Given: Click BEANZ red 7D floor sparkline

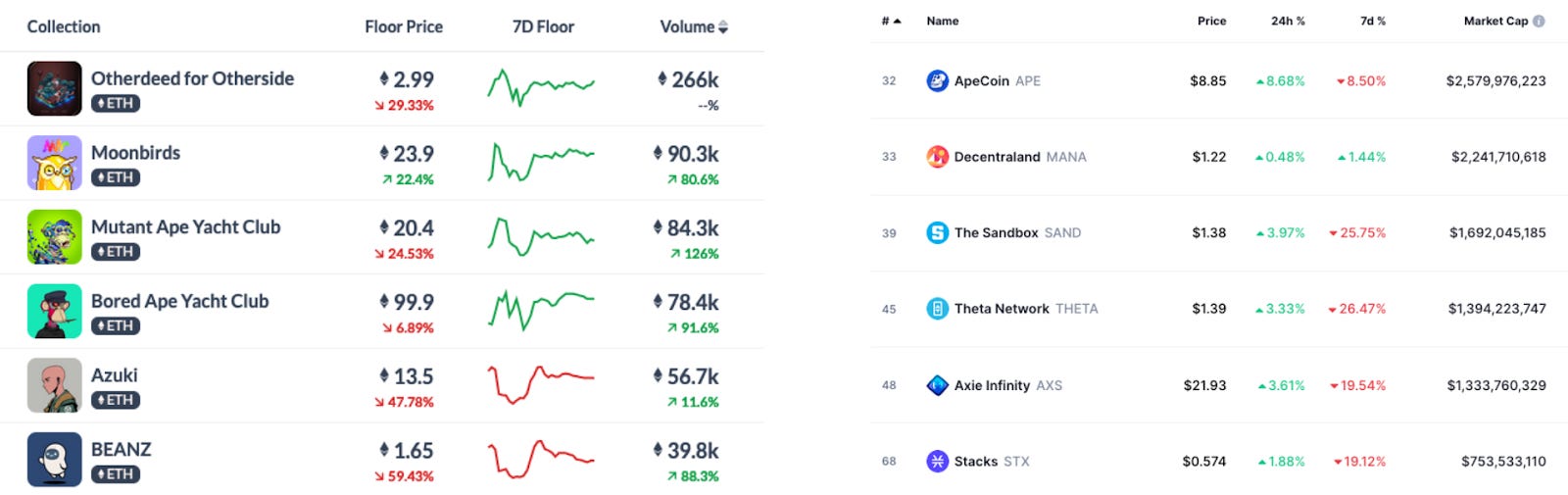Looking at the screenshot, I should (541, 459).
